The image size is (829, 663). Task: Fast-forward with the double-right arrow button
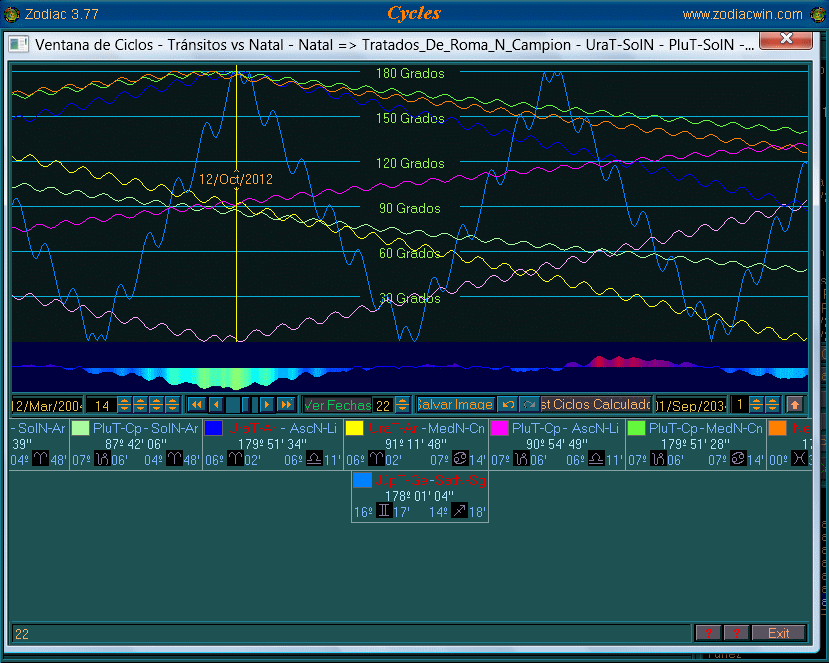[x=286, y=405]
